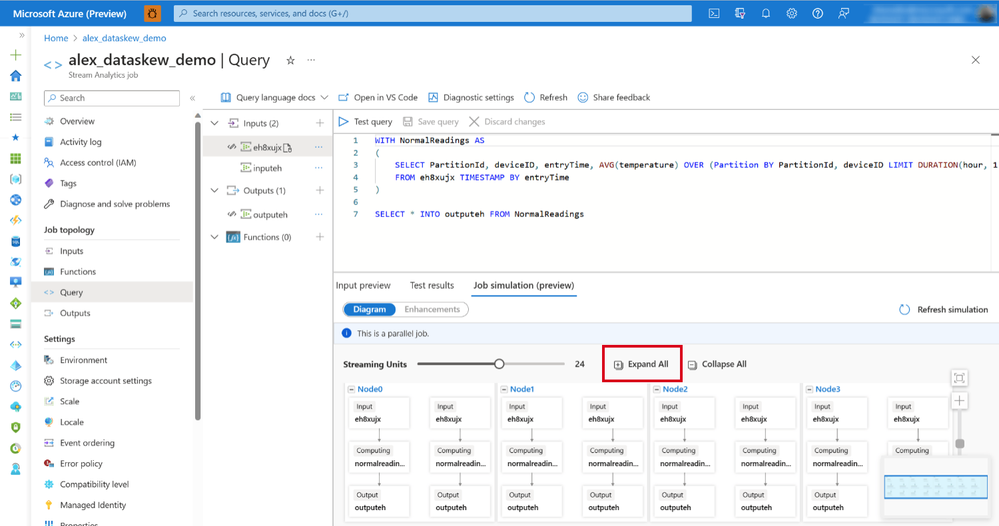Open Cloud Shell from the top bar
Screen dimensions: 999x526
(714, 13)
